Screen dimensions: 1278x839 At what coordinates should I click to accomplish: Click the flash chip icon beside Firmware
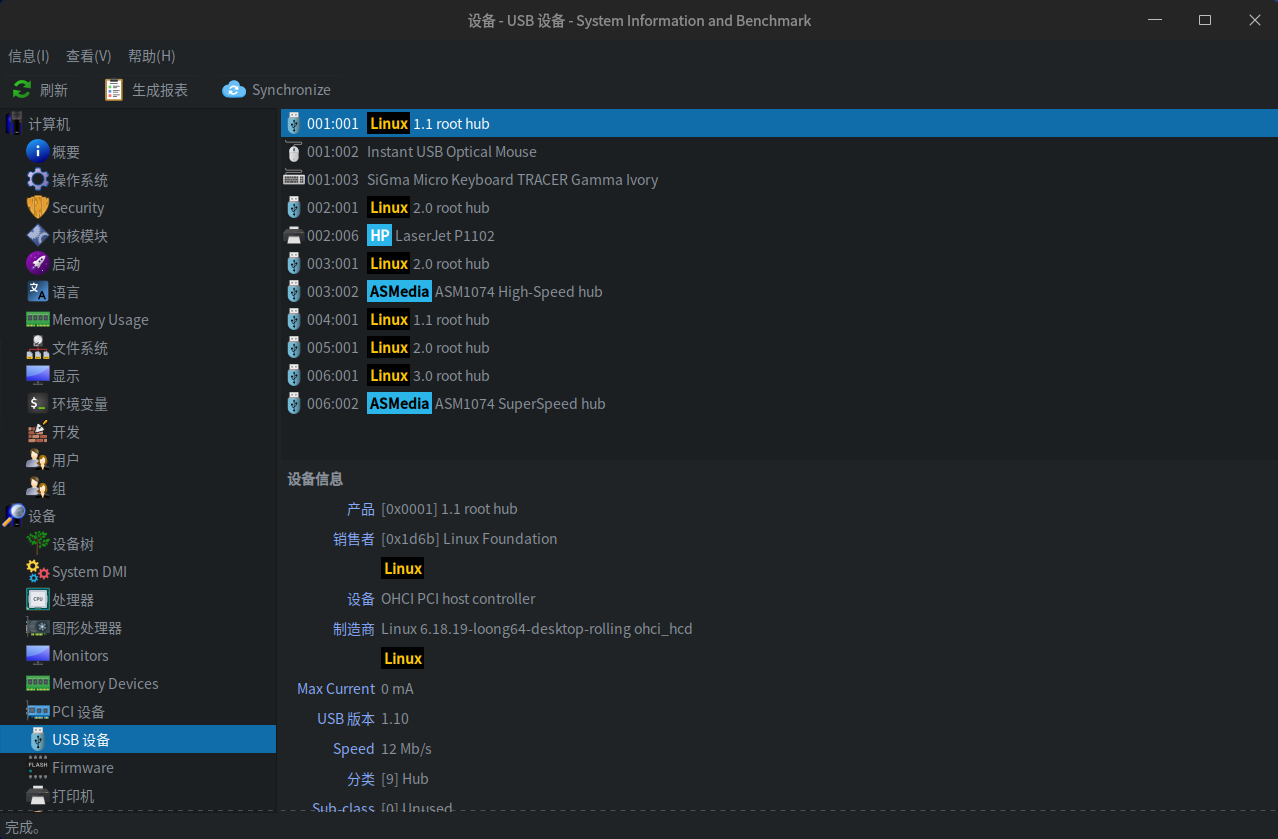(38, 767)
